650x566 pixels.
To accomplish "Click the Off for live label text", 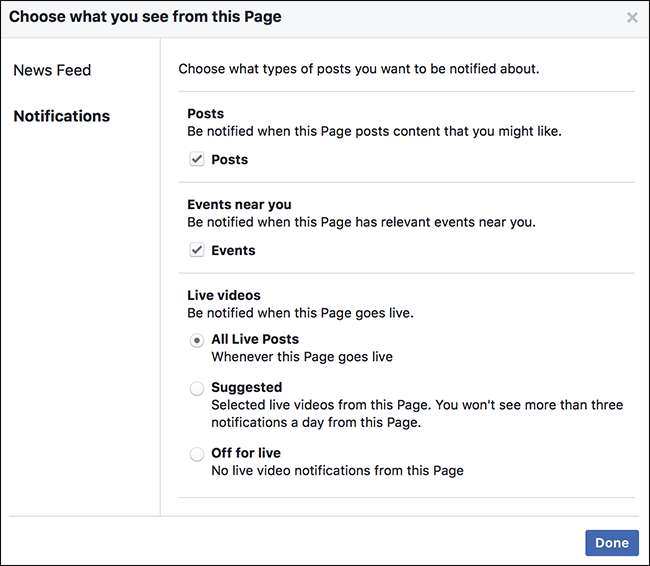I will (x=246, y=453).
